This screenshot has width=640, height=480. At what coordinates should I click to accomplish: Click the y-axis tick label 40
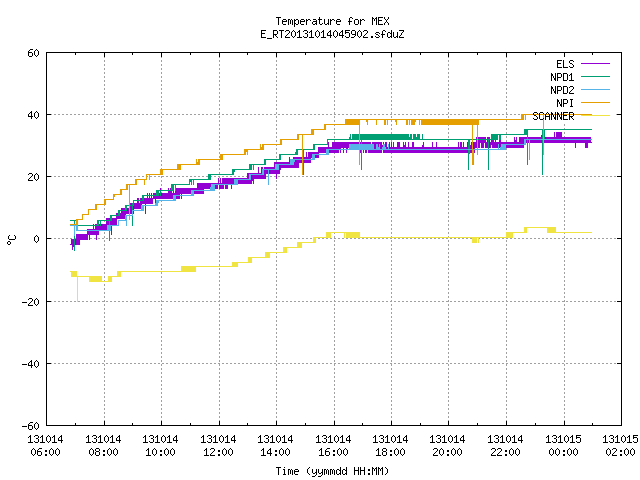coord(33,116)
